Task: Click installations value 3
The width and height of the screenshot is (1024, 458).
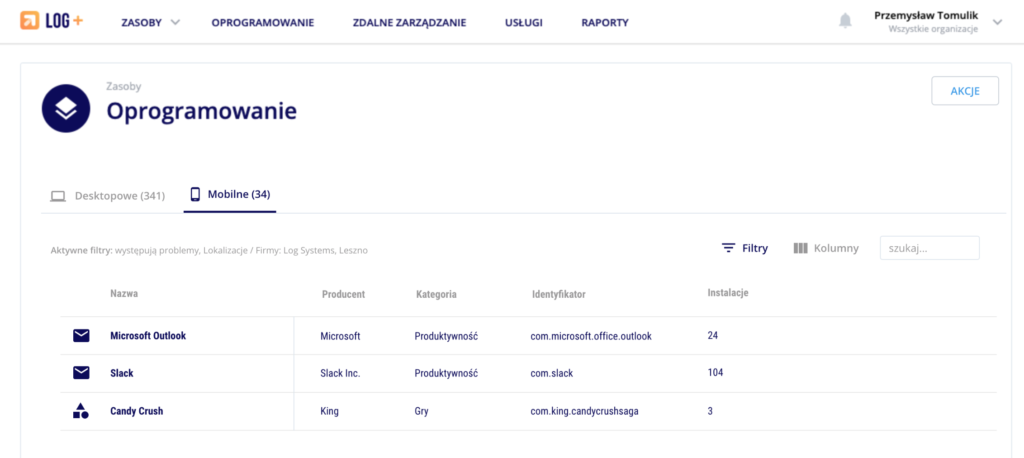Action: 710,411
